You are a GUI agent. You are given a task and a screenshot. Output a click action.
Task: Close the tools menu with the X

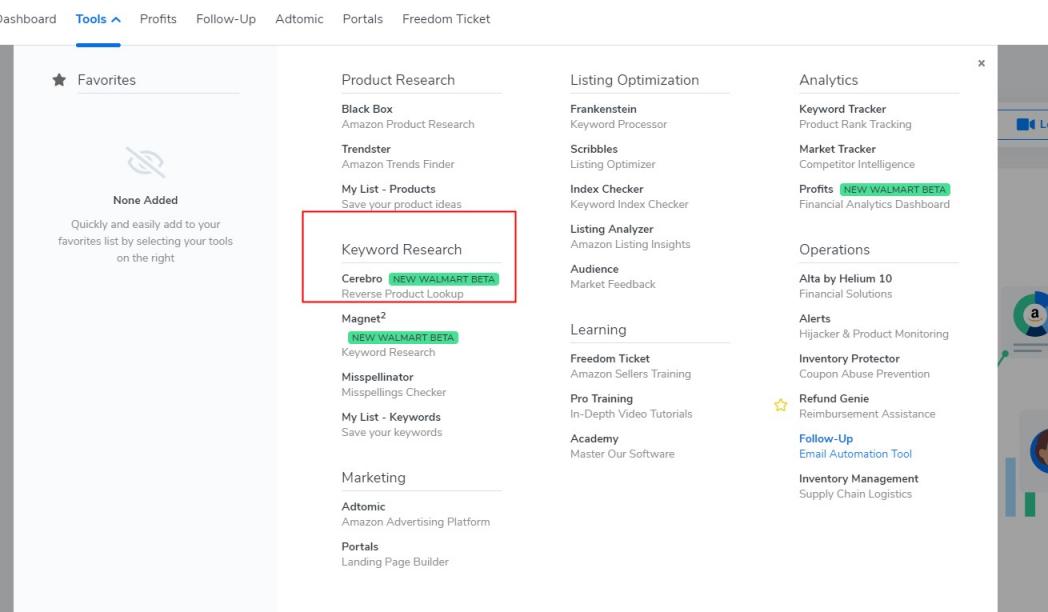(x=981, y=63)
